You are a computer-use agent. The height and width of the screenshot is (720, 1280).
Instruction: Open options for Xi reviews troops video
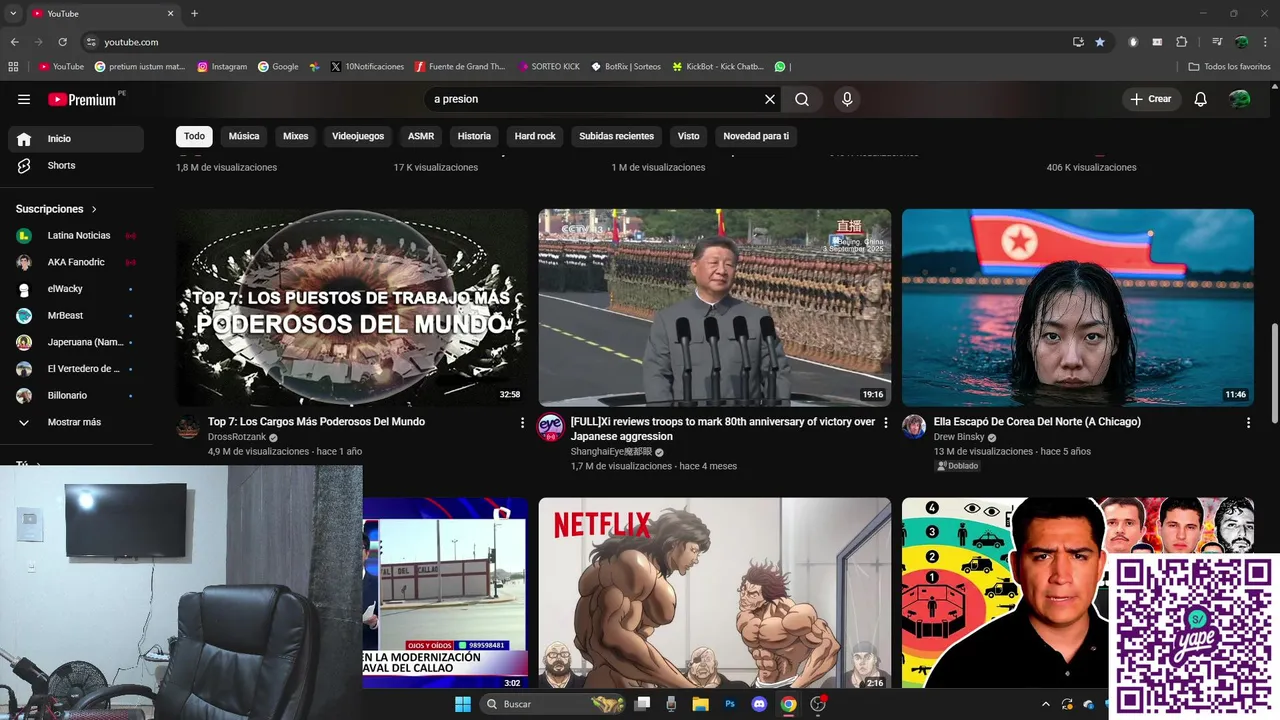[885, 423]
